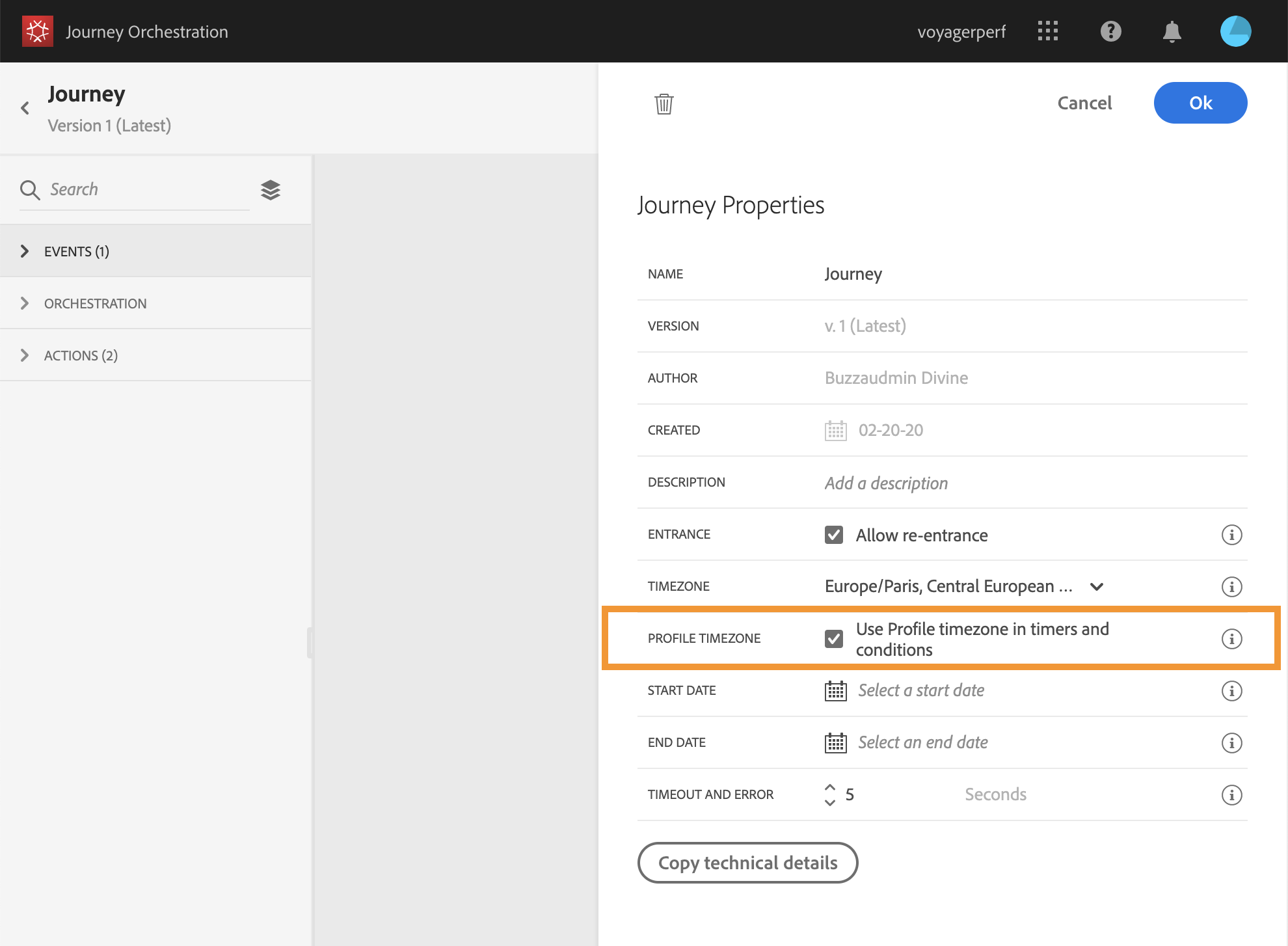Open the help question mark icon
This screenshot has height=946, width=1288.
tap(1110, 31)
